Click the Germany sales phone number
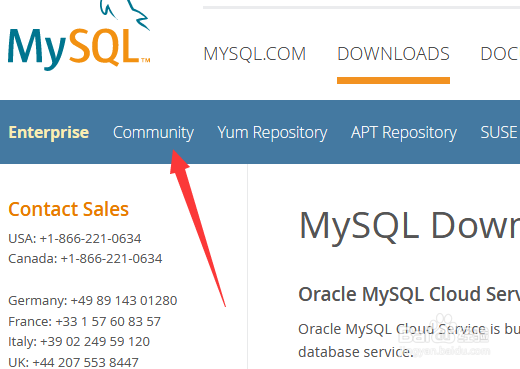Image resolution: width=520 pixels, height=369 pixels. point(124,301)
